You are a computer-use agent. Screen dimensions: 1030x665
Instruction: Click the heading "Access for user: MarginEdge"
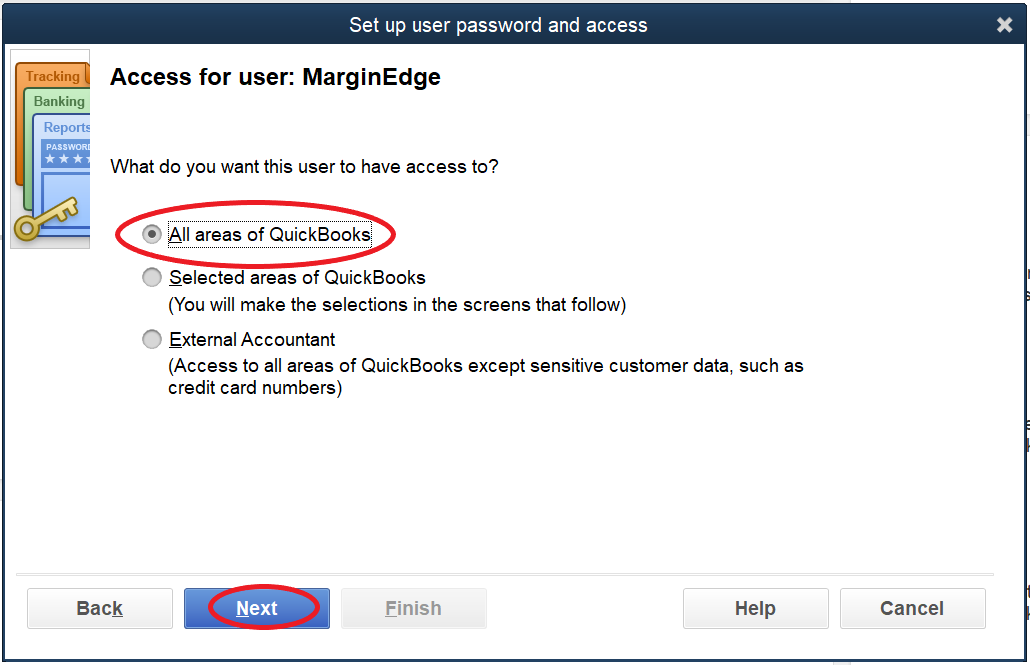click(x=275, y=77)
